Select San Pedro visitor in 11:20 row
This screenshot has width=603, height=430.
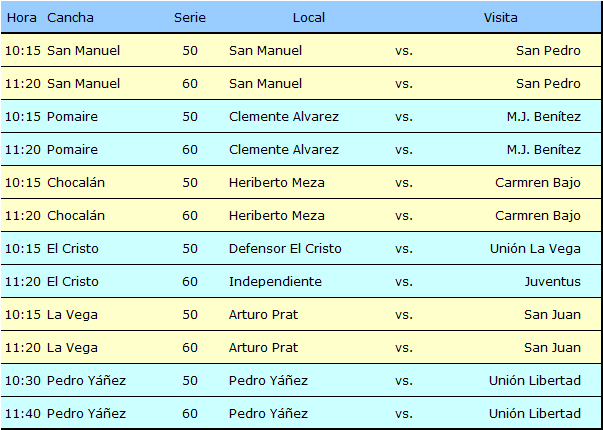(x=548, y=84)
